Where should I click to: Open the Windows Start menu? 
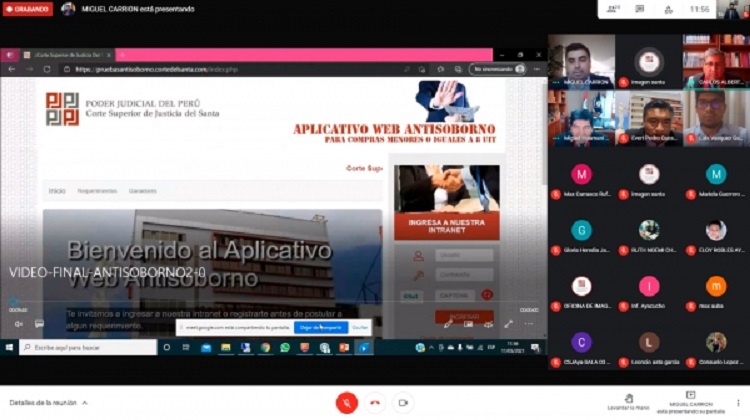point(9,348)
